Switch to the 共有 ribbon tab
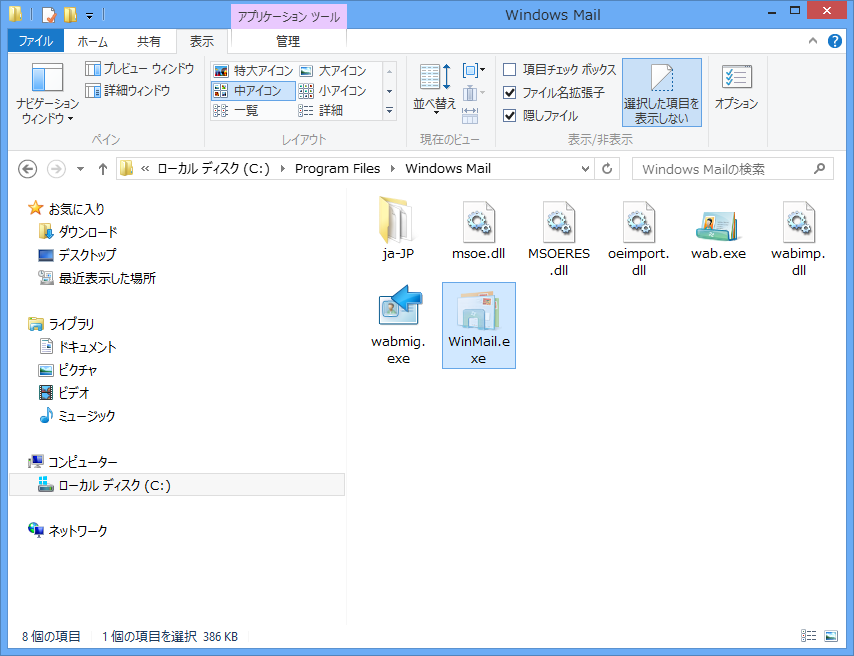The image size is (854, 656). pyautogui.click(x=148, y=41)
